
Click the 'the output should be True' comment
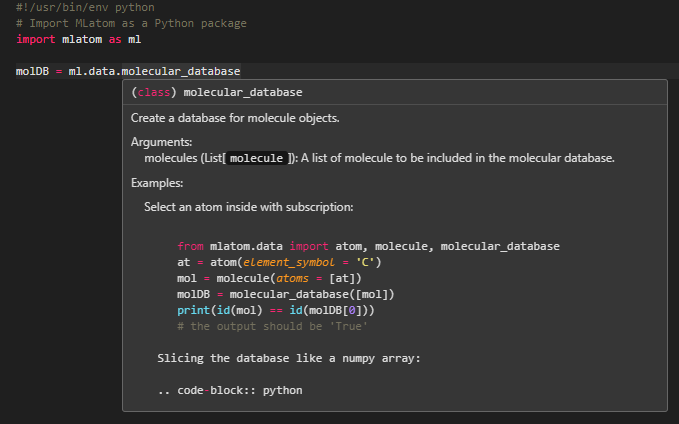pos(272,327)
